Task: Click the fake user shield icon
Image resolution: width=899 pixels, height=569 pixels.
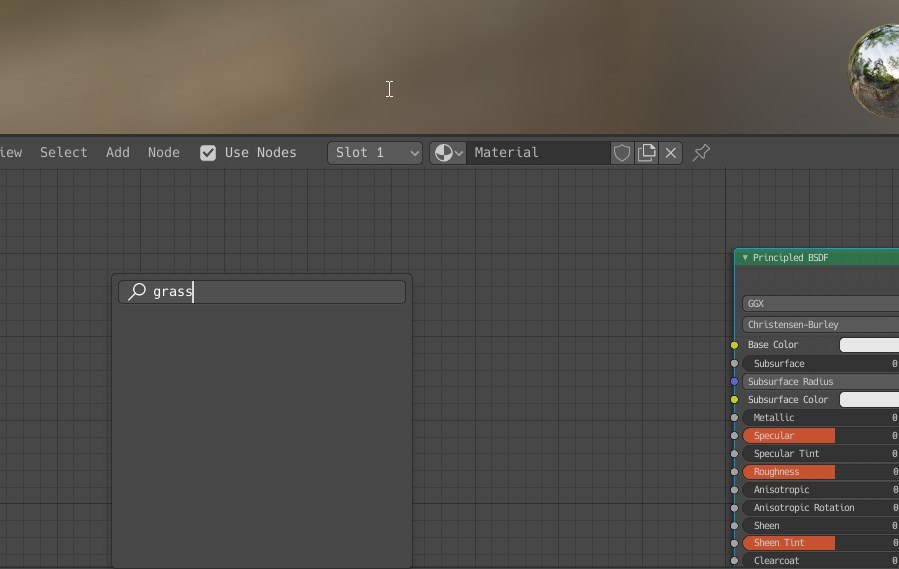Action: coord(622,153)
